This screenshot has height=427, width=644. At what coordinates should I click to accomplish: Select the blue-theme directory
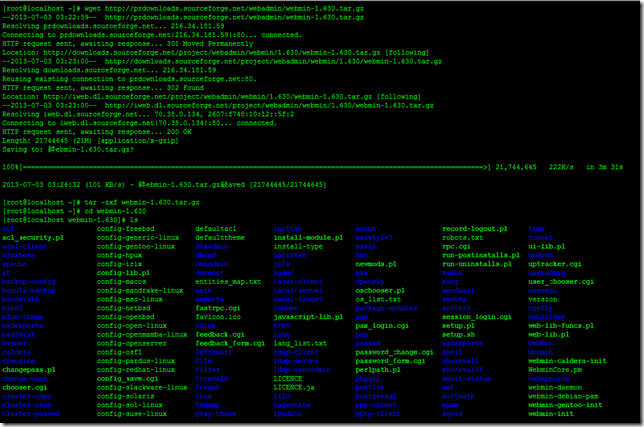coord(23,317)
